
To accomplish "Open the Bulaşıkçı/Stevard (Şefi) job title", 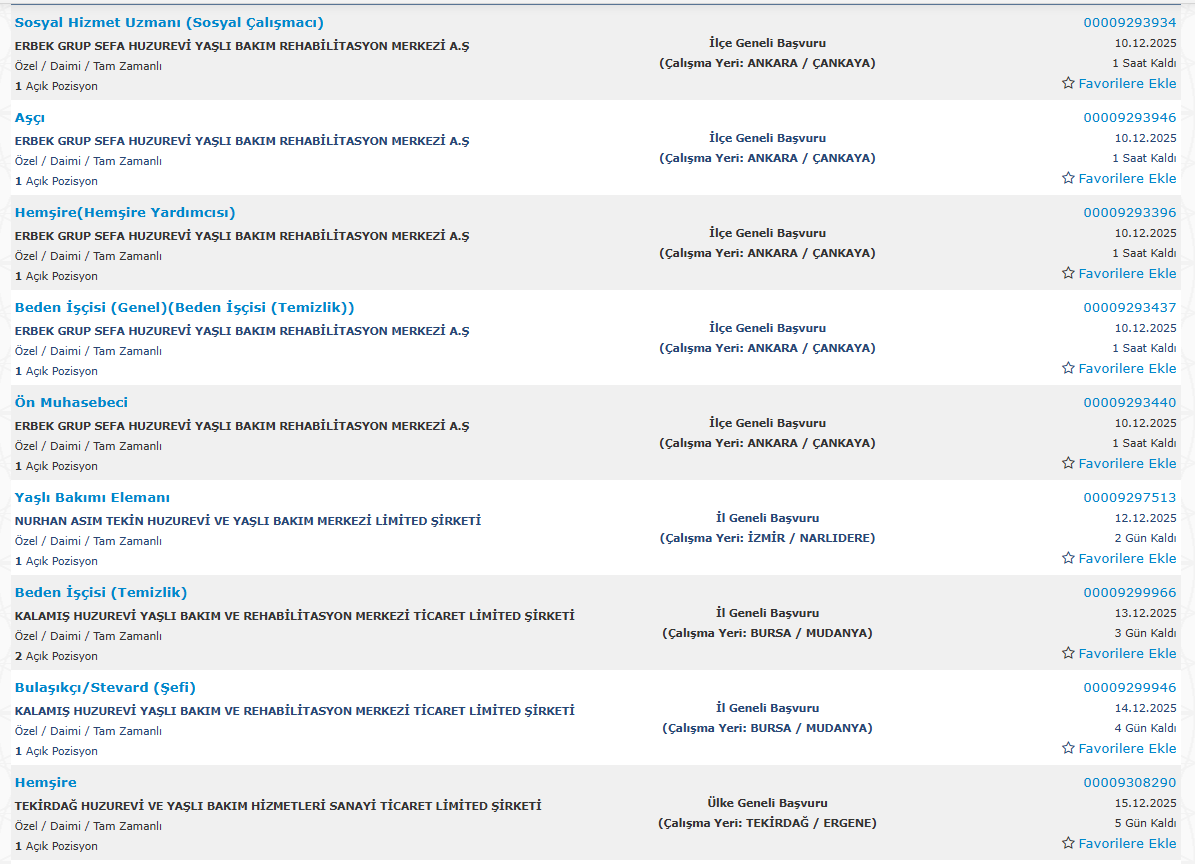I will click(105, 688).
